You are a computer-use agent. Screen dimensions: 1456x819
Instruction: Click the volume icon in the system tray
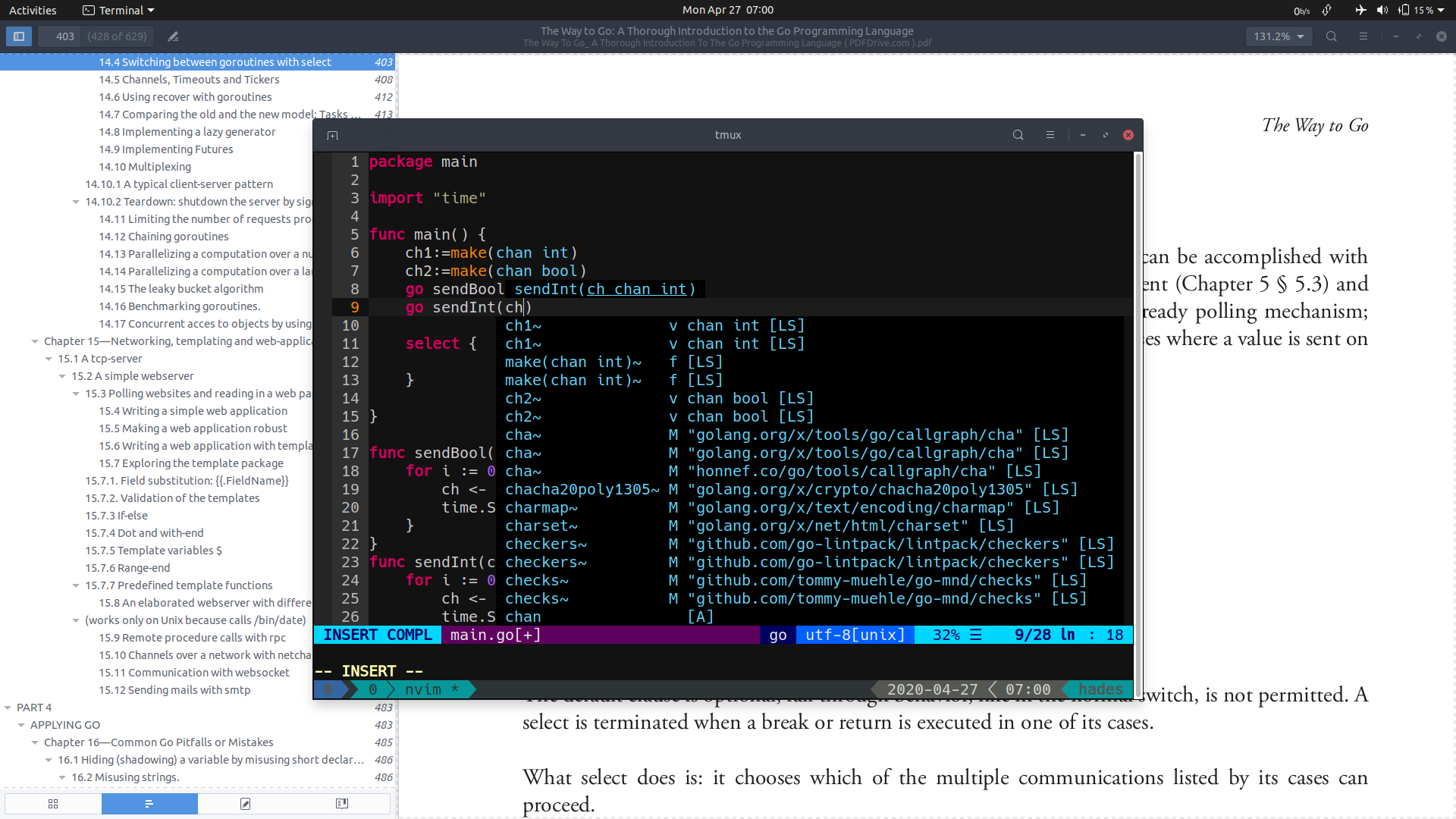pyautogui.click(x=1382, y=10)
